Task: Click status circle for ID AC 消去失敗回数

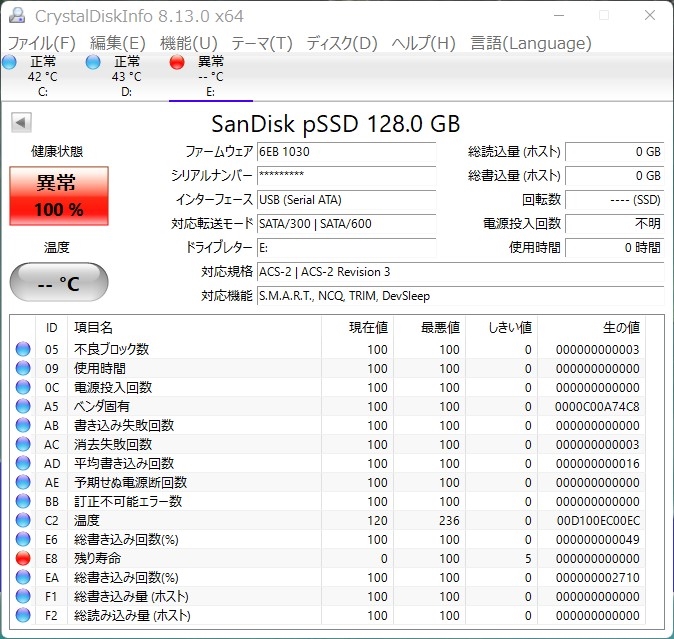Action: 23,444
